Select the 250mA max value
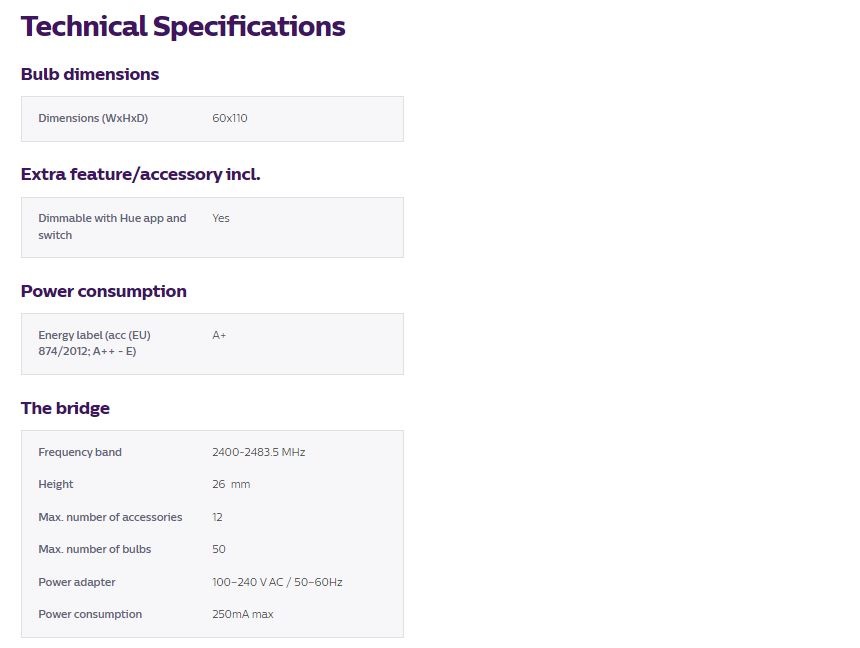Viewport: 860px width, 648px height. coord(243,614)
